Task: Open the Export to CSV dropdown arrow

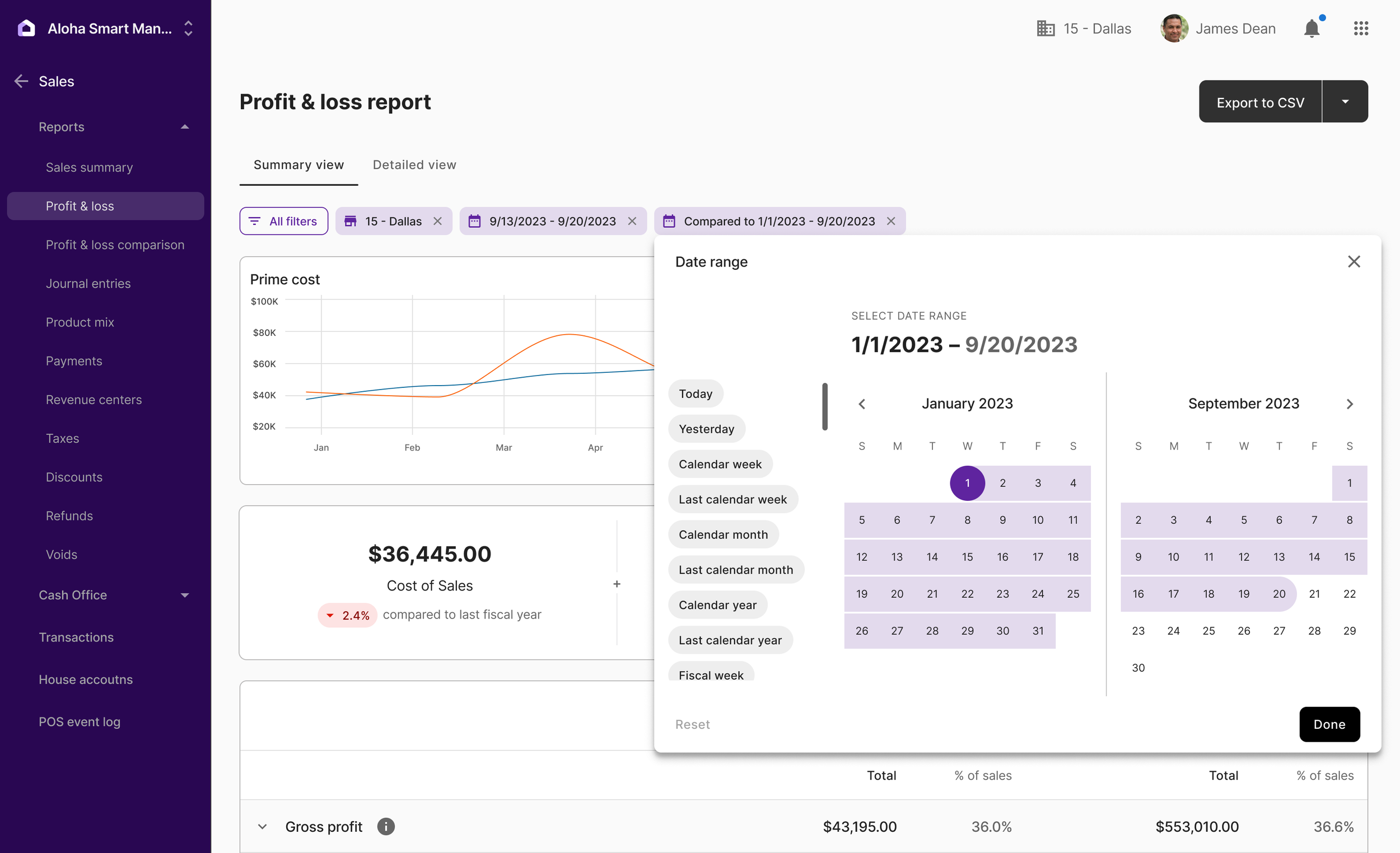Action: 1345,102
